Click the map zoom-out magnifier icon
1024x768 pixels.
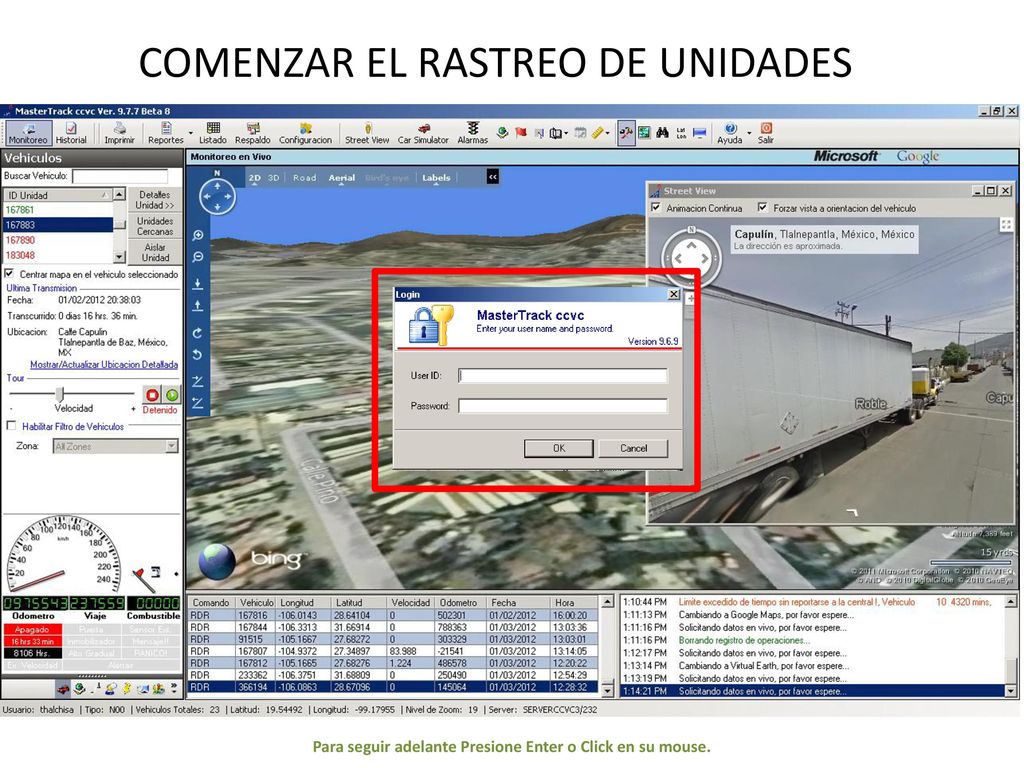pos(198,257)
